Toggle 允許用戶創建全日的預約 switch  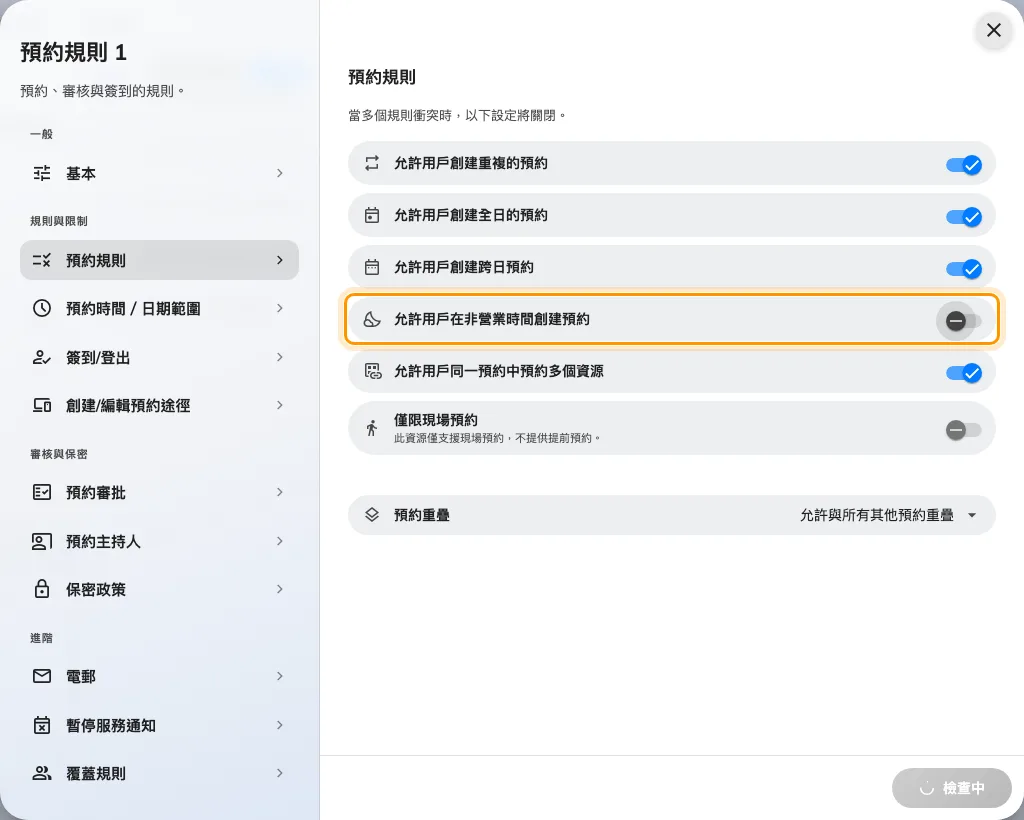964,217
